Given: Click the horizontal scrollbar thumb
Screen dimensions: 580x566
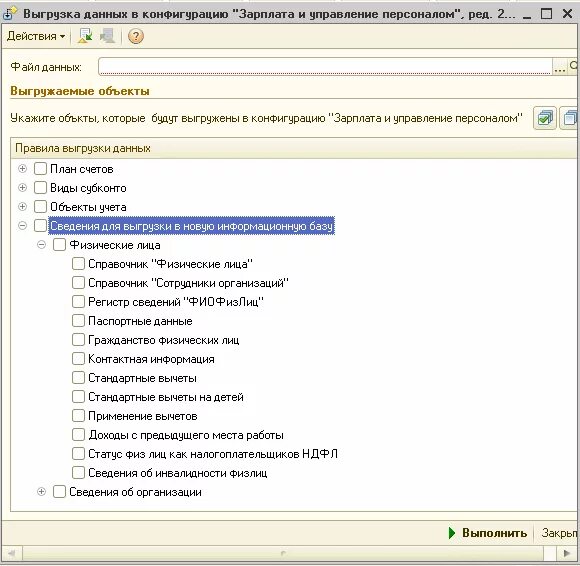Looking at the screenshot, I should [283, 553].
